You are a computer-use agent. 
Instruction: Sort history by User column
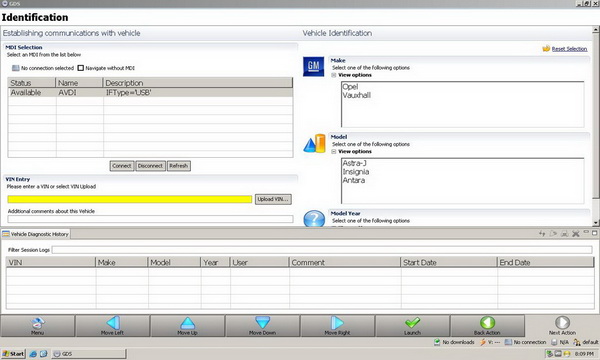(259, 262)
